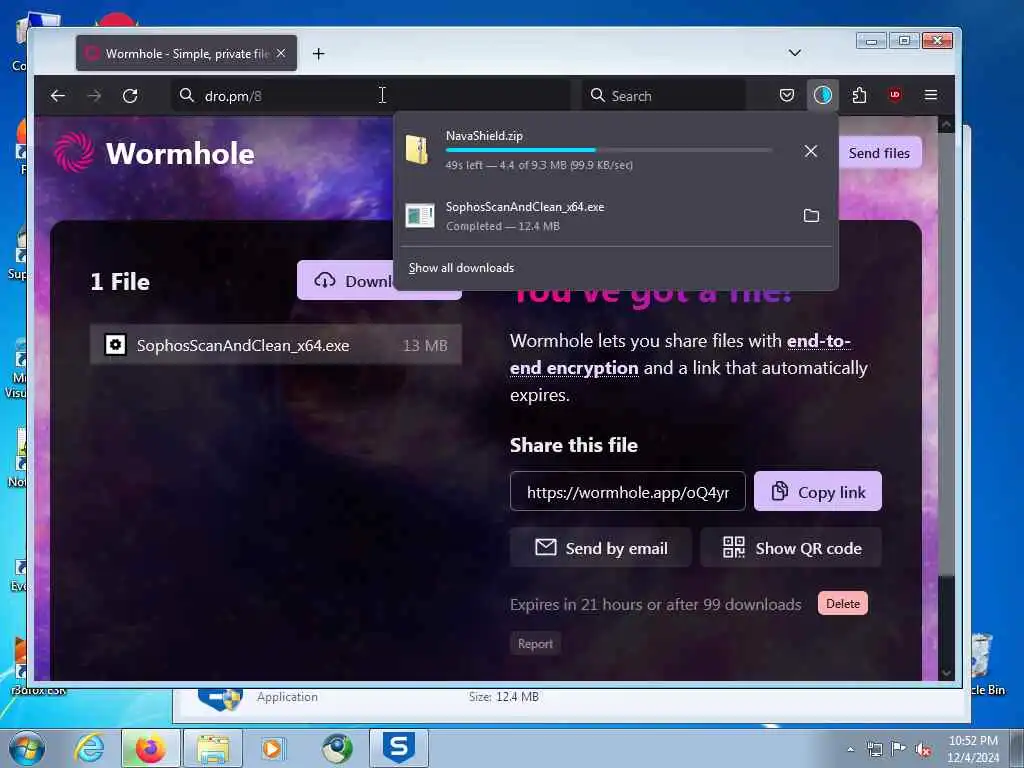The image size is (1024, 768).
Task: Select the Wormhole browser tab
Action: 186,53
